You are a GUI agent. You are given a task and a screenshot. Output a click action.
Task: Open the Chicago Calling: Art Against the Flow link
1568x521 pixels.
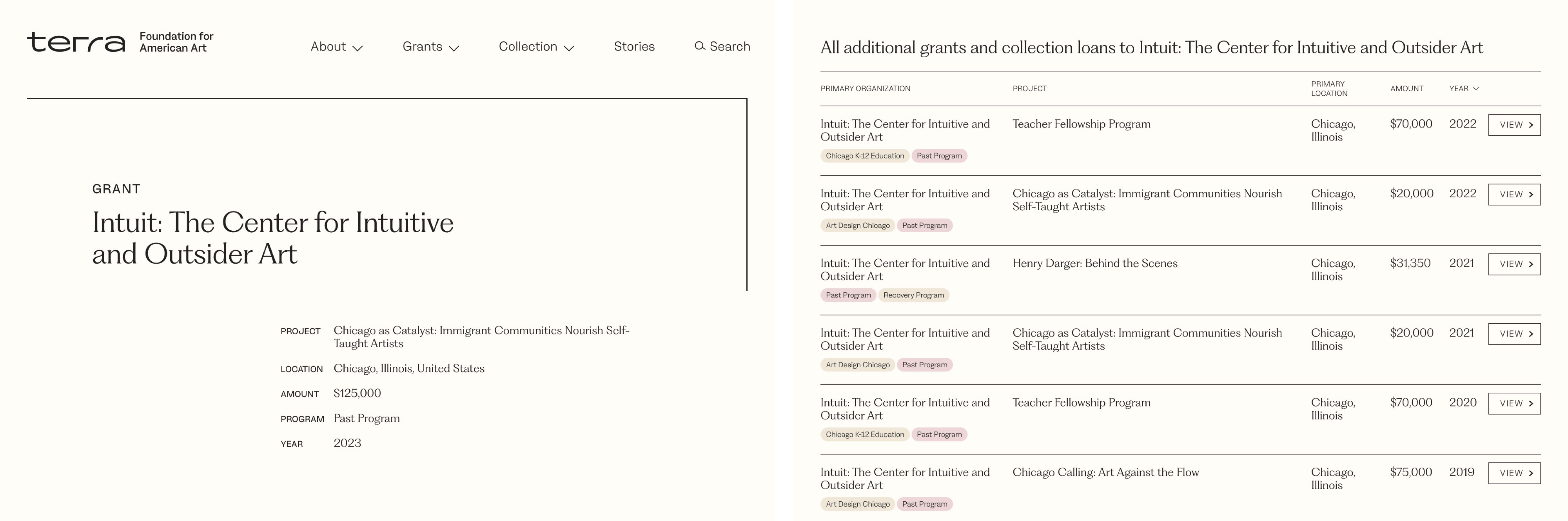coord(1105,472)
